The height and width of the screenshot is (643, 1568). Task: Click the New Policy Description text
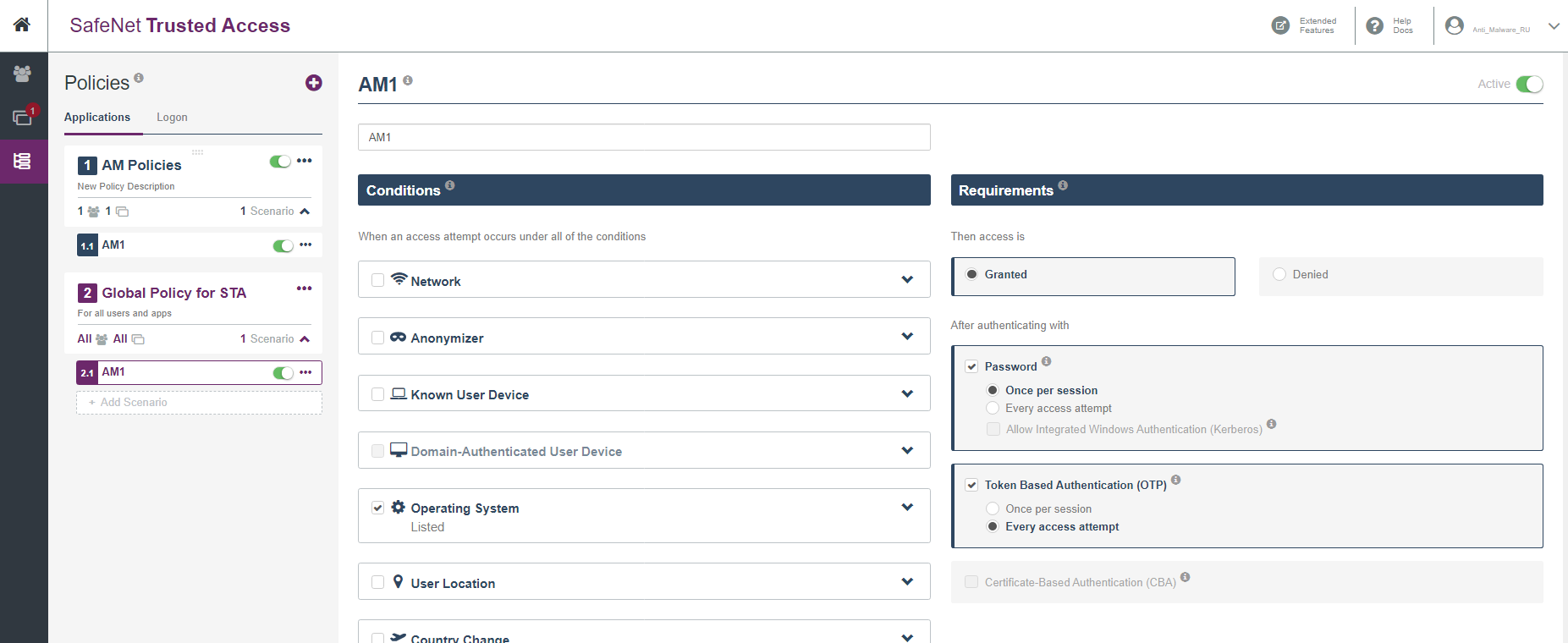coord(126,186)
